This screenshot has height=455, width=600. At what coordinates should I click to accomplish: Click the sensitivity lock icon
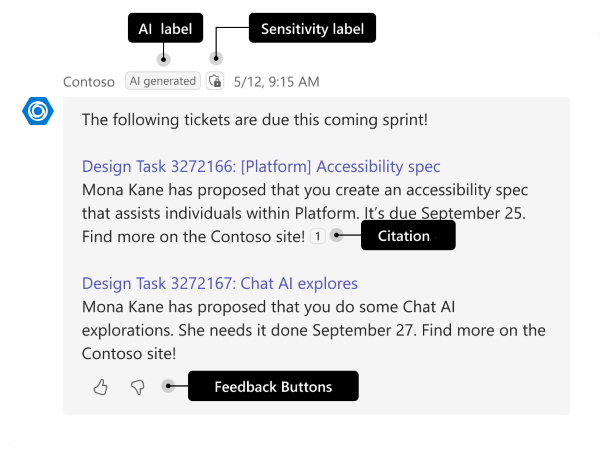[x=215, y=82]
